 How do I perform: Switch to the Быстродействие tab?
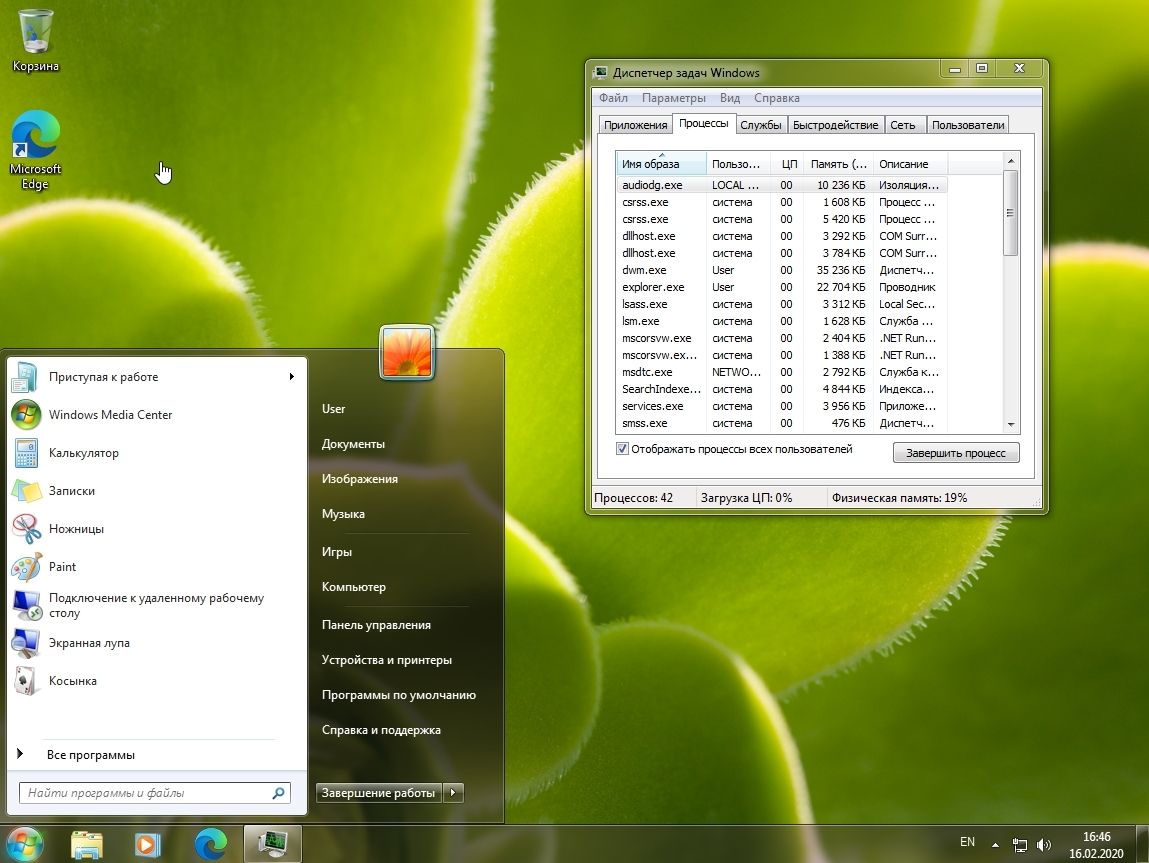pos(835,125)
